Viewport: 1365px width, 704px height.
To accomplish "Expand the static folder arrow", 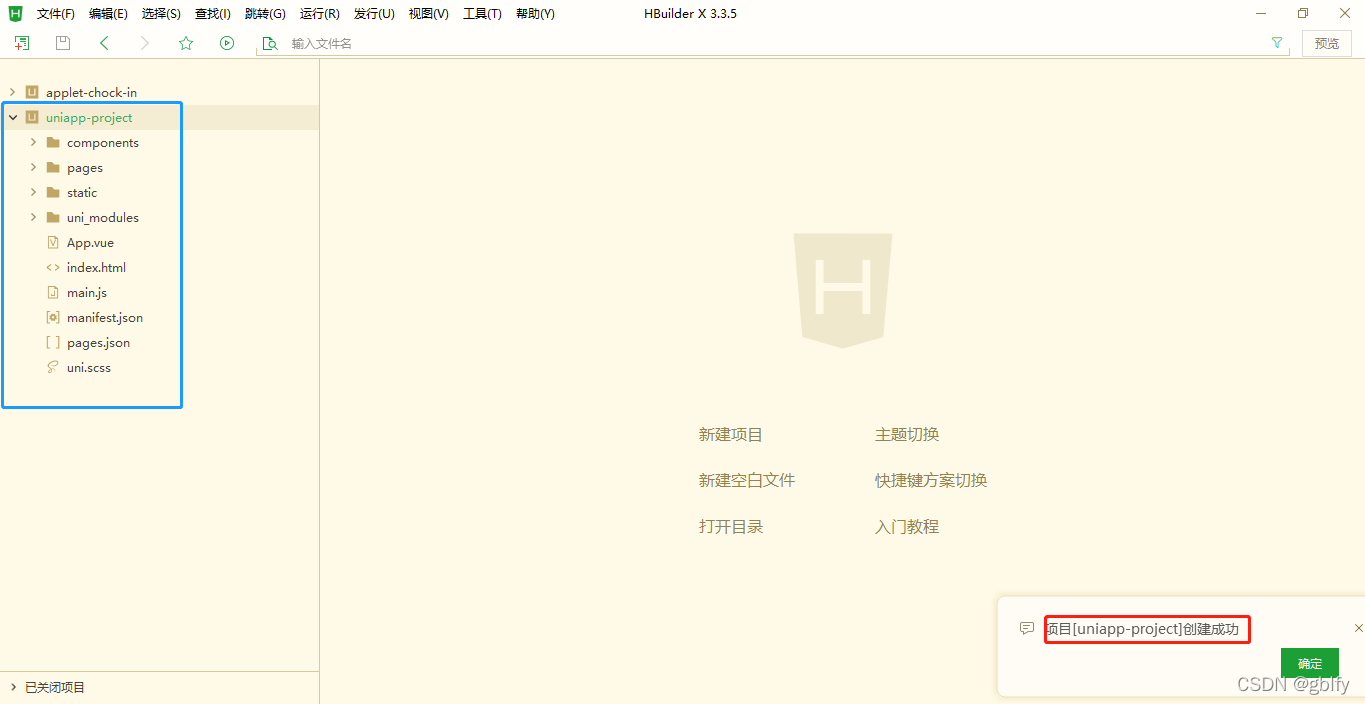I will [33, 192].
